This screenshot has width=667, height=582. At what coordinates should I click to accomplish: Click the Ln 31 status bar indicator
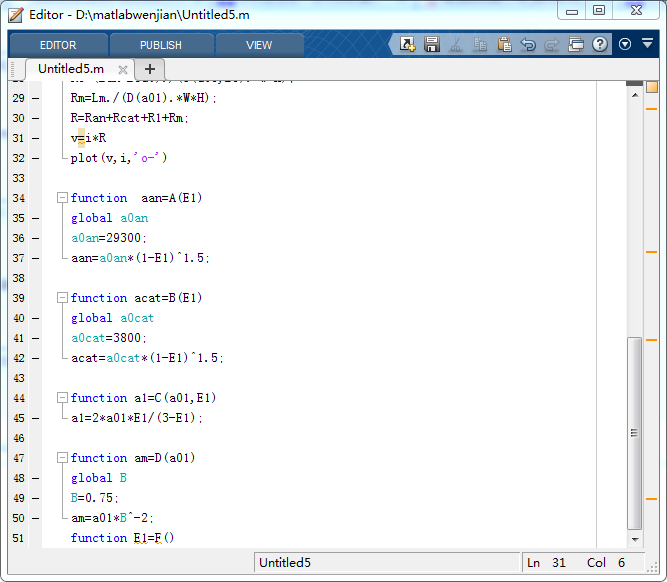click(x=546, y=562)
